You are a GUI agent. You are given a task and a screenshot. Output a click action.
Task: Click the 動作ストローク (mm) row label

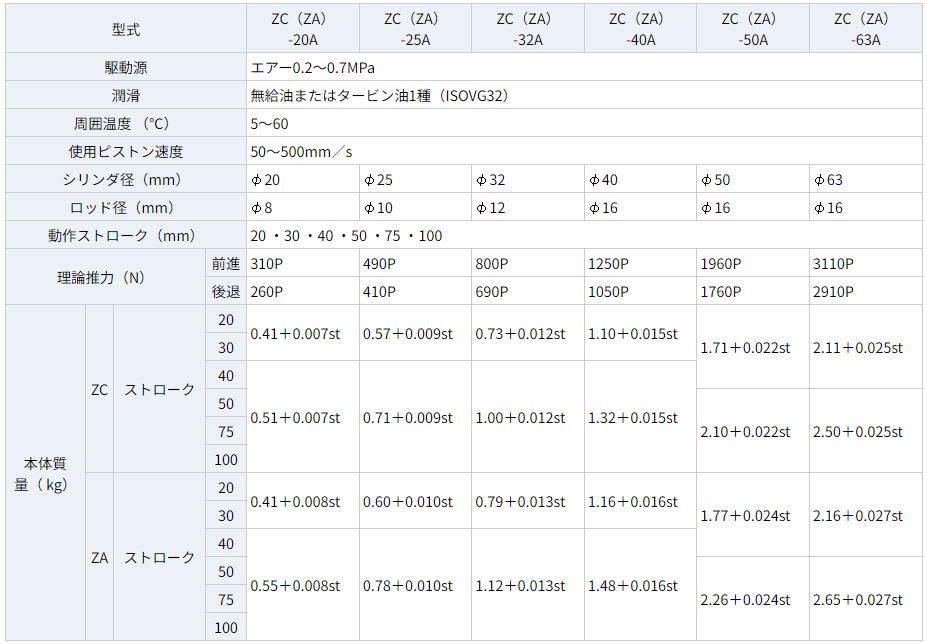click(x=126, y=236)
